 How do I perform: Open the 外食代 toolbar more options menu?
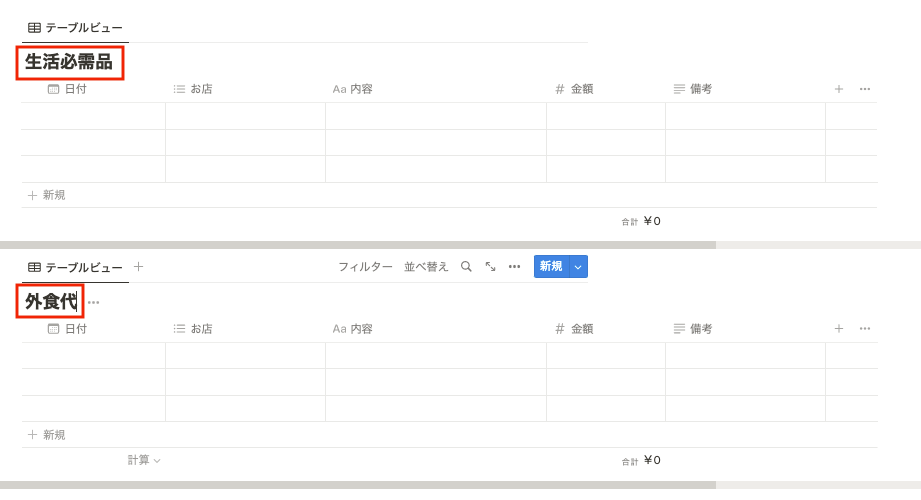coord(514,267)
